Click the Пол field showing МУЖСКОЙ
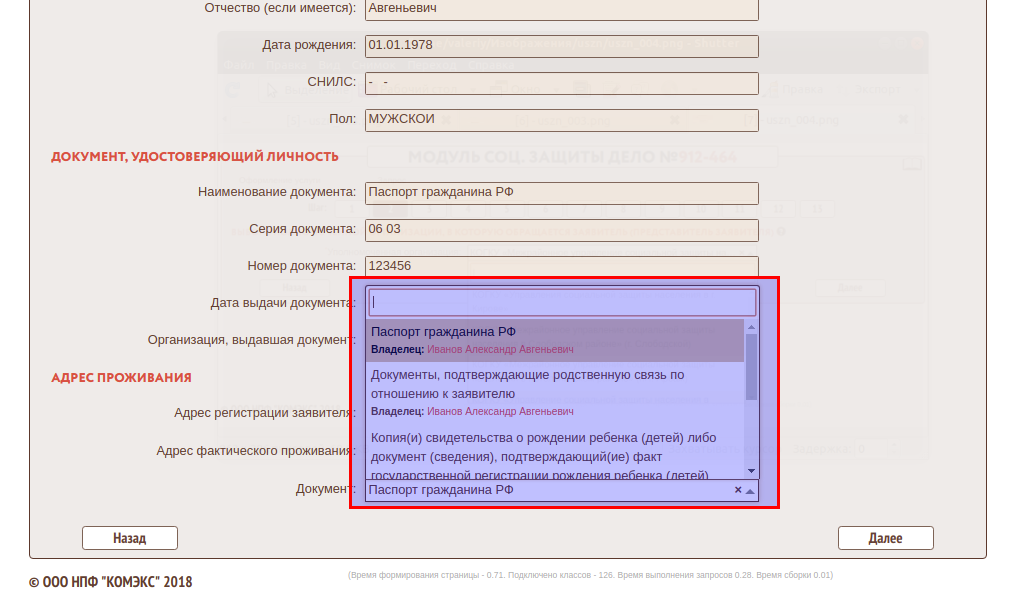 [562, 119]
